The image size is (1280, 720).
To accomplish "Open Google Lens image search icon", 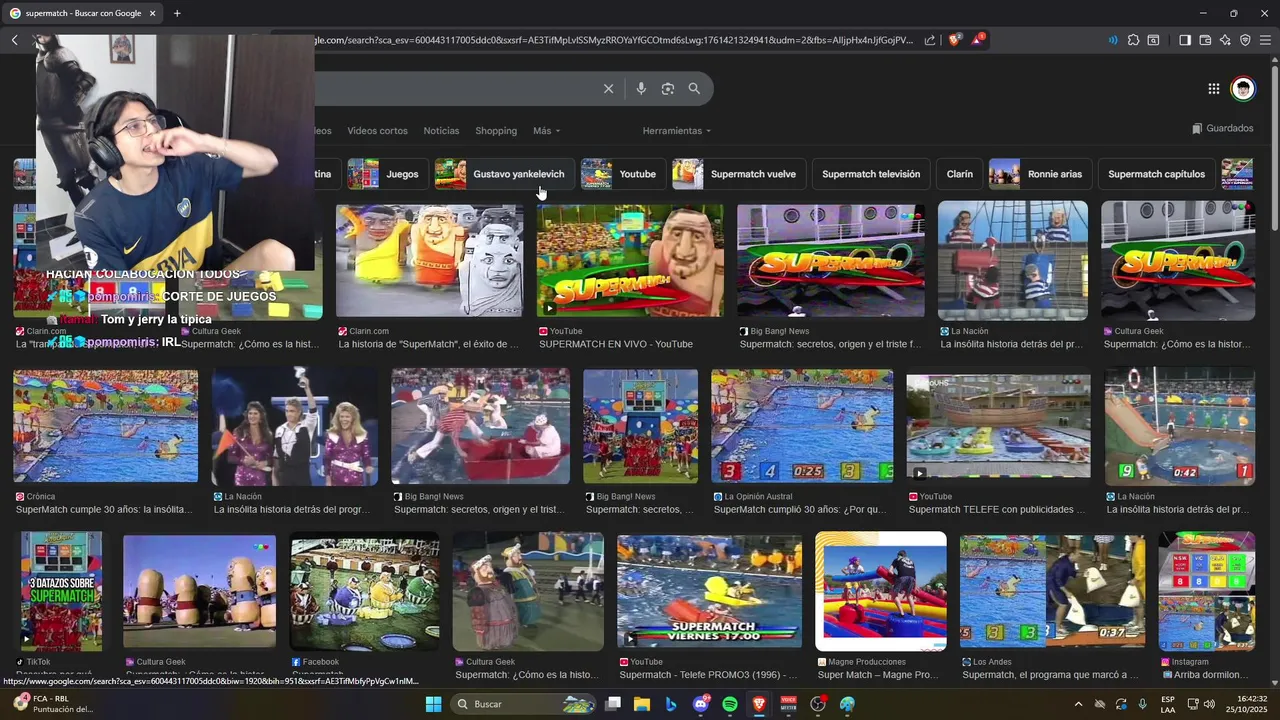I will 668,89.
